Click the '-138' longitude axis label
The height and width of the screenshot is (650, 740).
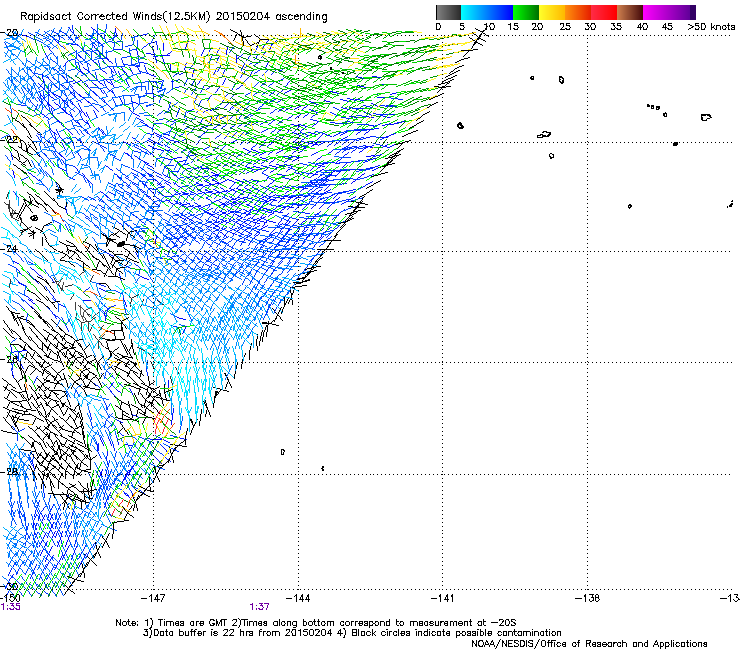[x=587, y=599]
